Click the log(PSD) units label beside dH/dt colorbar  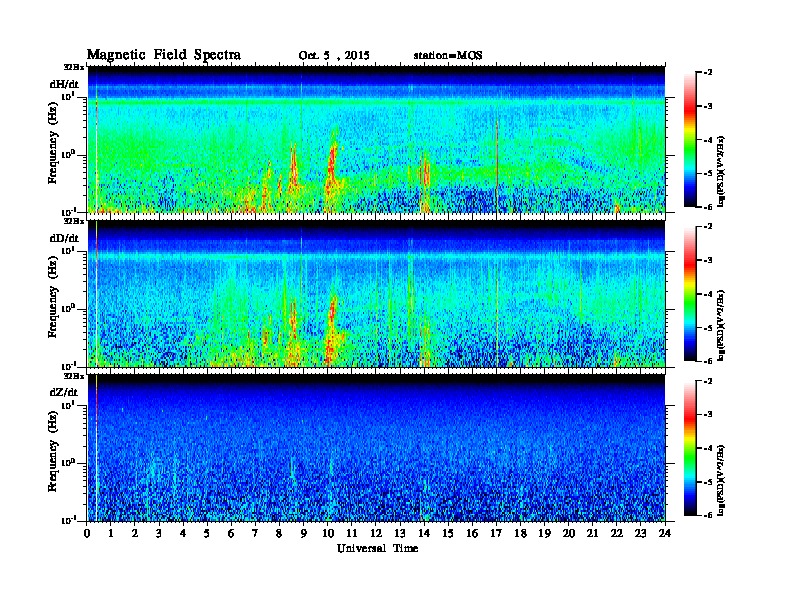(722, 171)
